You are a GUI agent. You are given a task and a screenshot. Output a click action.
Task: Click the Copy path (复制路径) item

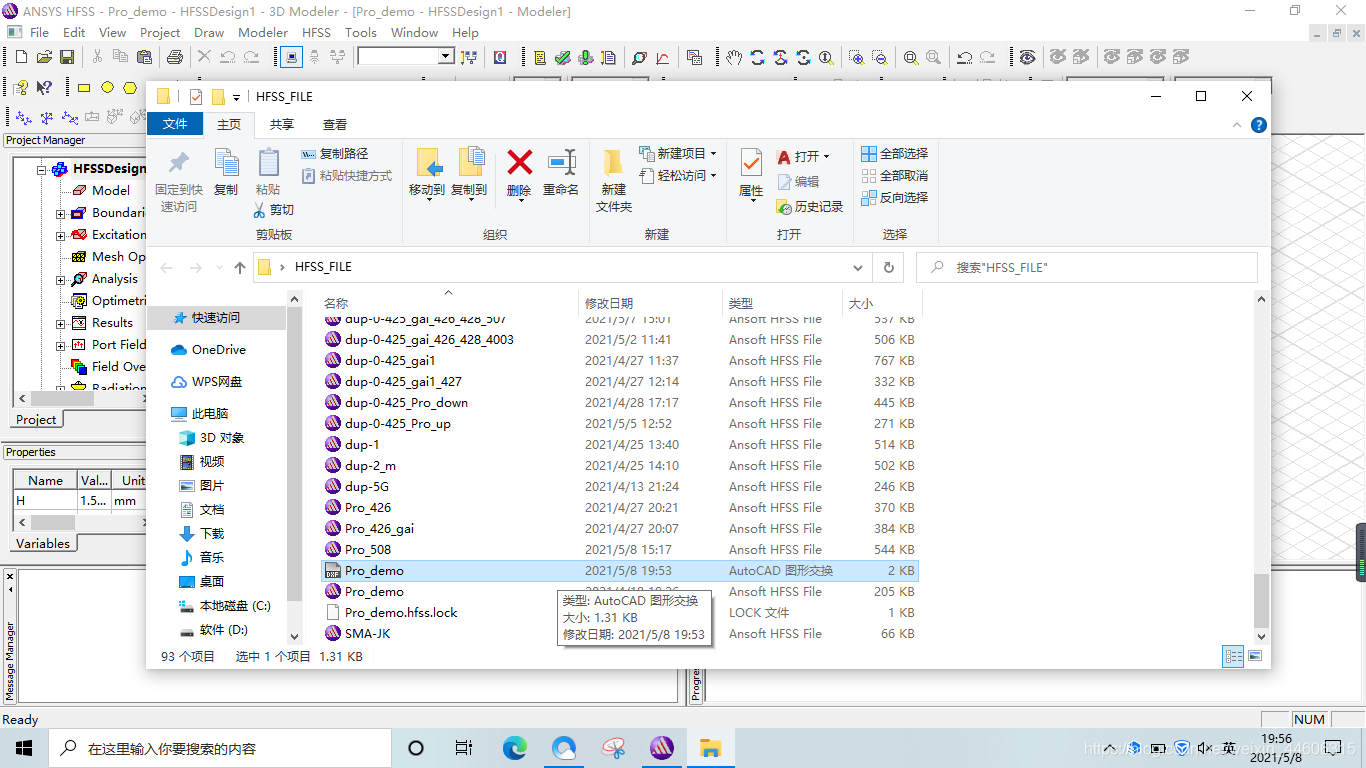click(335, 153)
